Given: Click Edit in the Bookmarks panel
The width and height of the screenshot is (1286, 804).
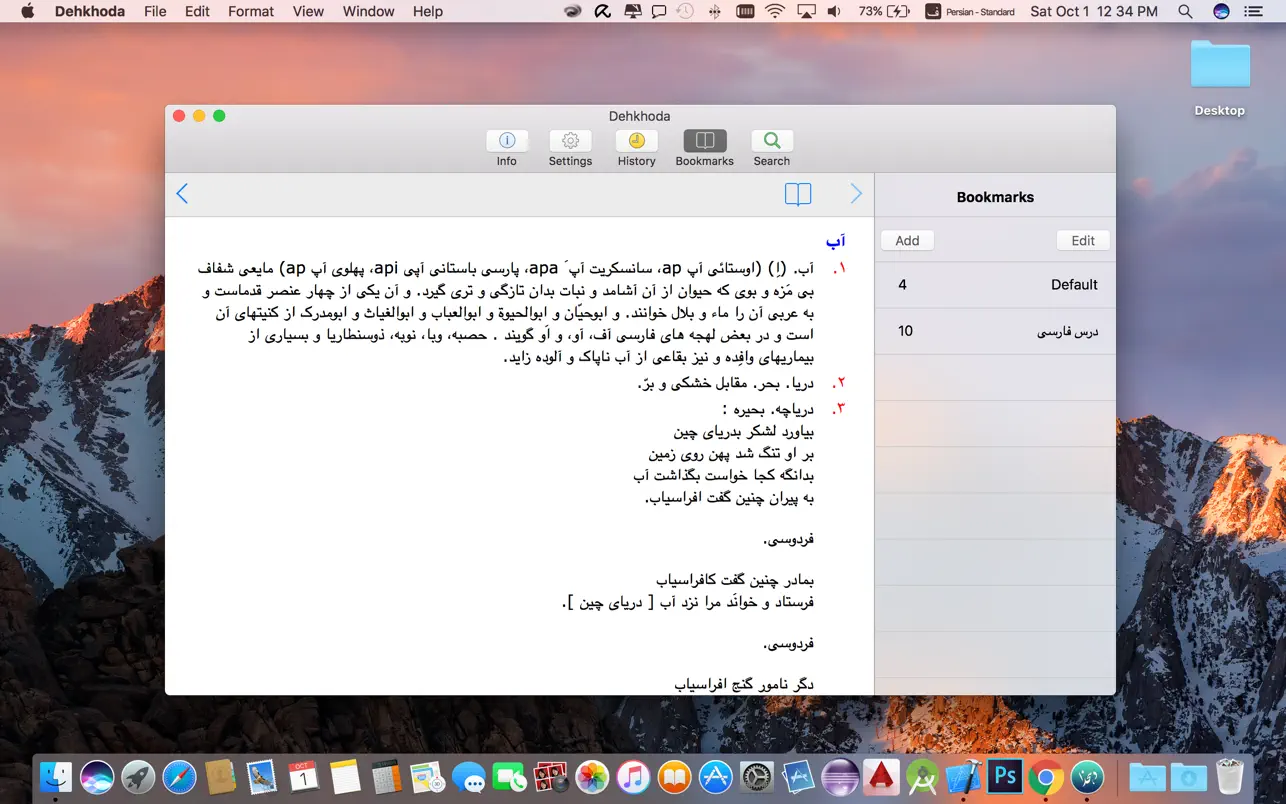Looking at the screenshot, I should tap(1082, 240).
